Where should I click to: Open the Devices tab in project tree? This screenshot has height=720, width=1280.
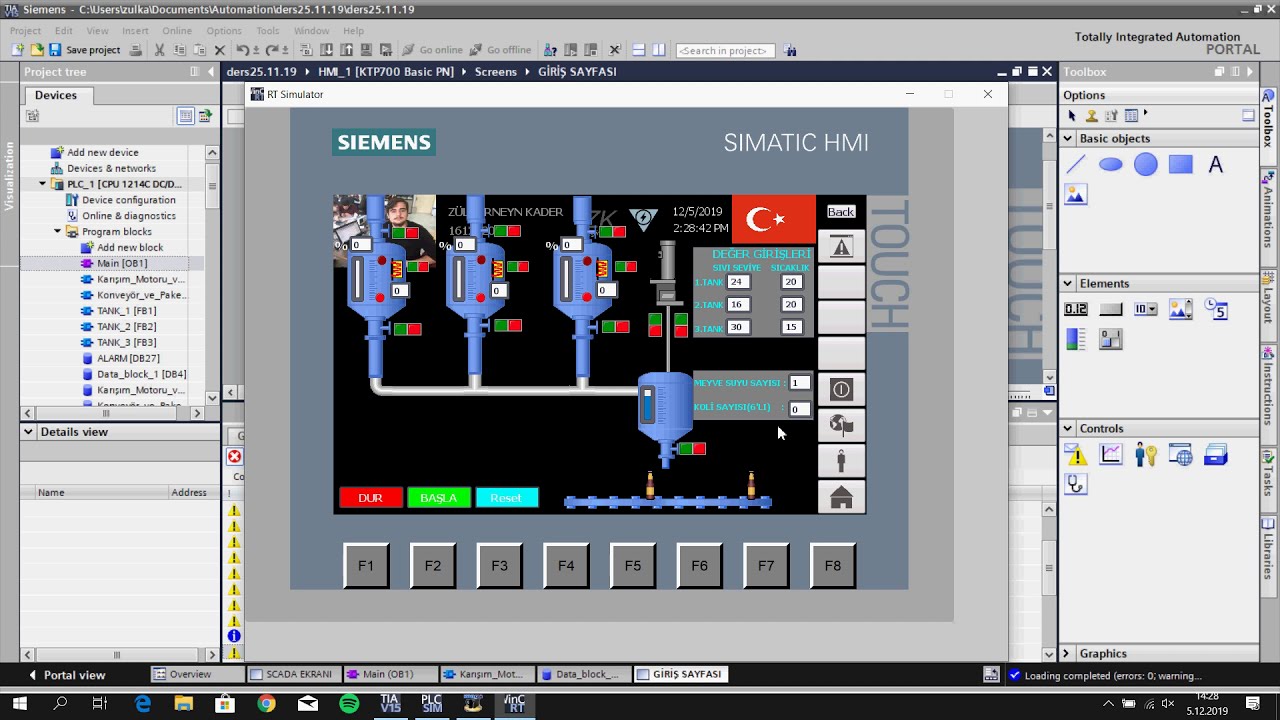pyautogui.click(x=56, y=95)
